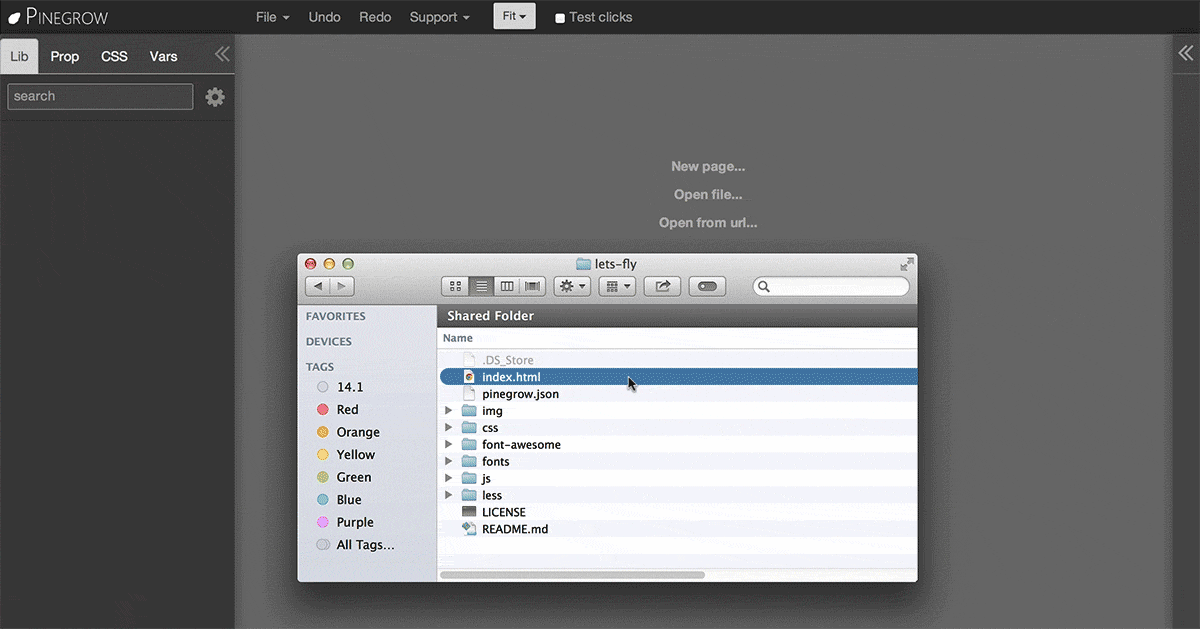This screenshot has width=1200, height=629.
Task: Toggle the tags pill in the Finder toolbar
Action: [707, 286]
